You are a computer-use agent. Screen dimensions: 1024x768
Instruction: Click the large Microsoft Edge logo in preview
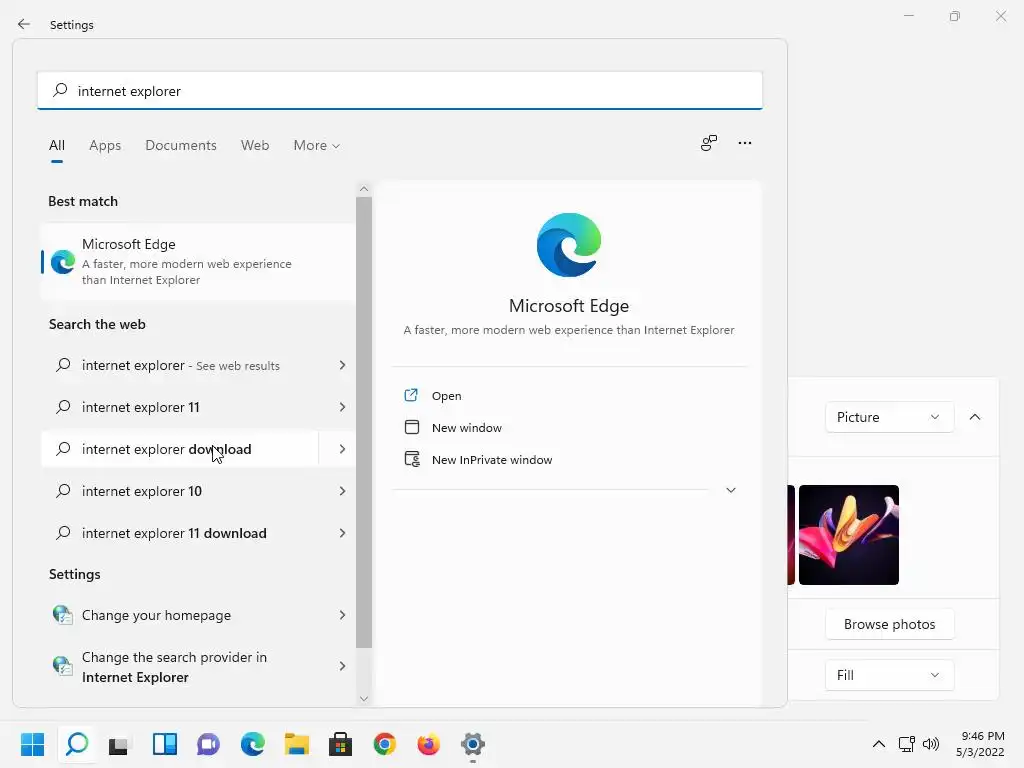tap(569, 245)
